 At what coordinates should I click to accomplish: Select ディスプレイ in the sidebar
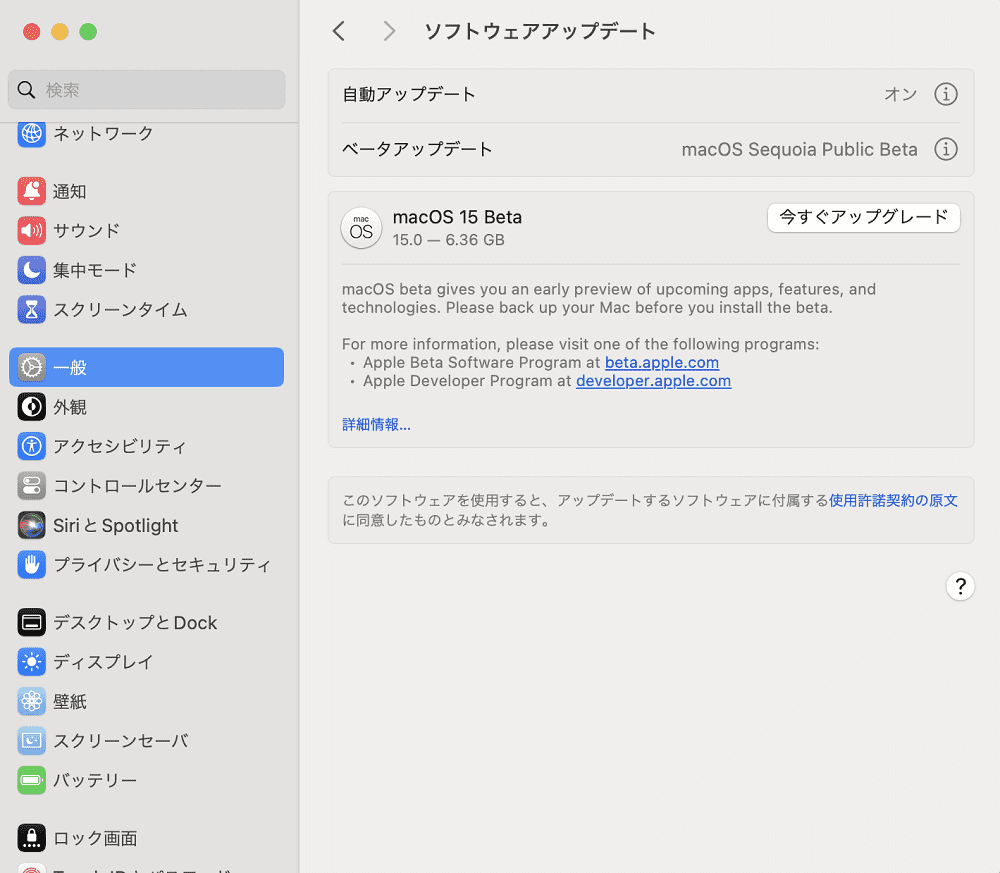click(x=147, y=662)
